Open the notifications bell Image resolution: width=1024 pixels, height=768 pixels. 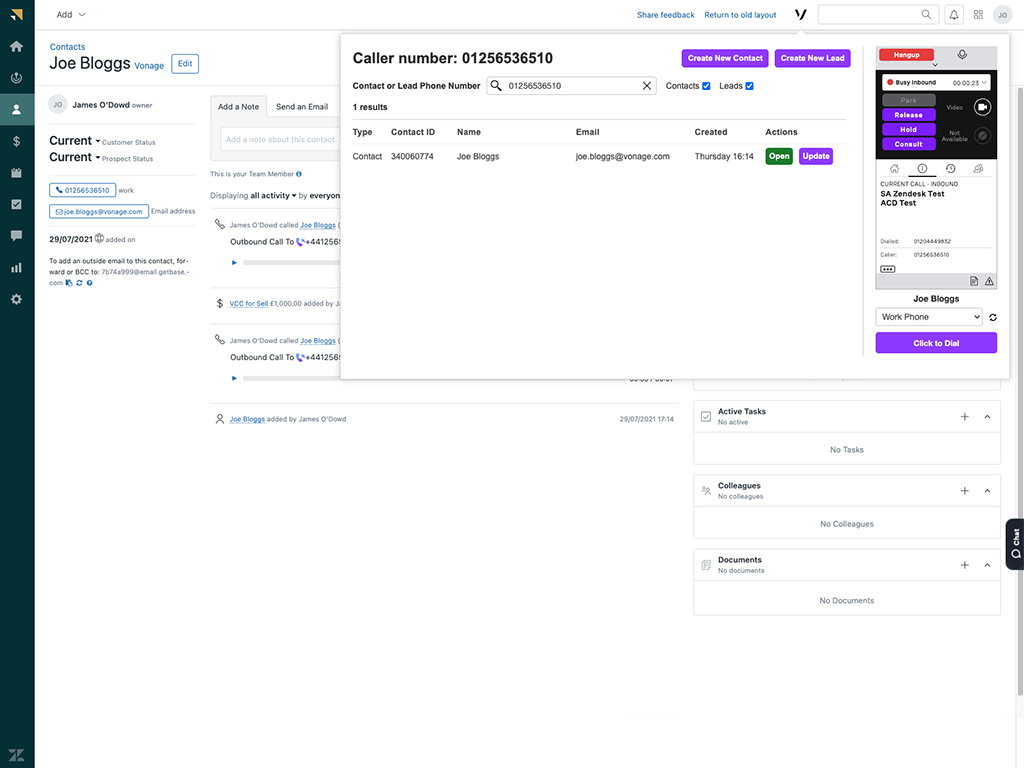(x=953, y=15)
